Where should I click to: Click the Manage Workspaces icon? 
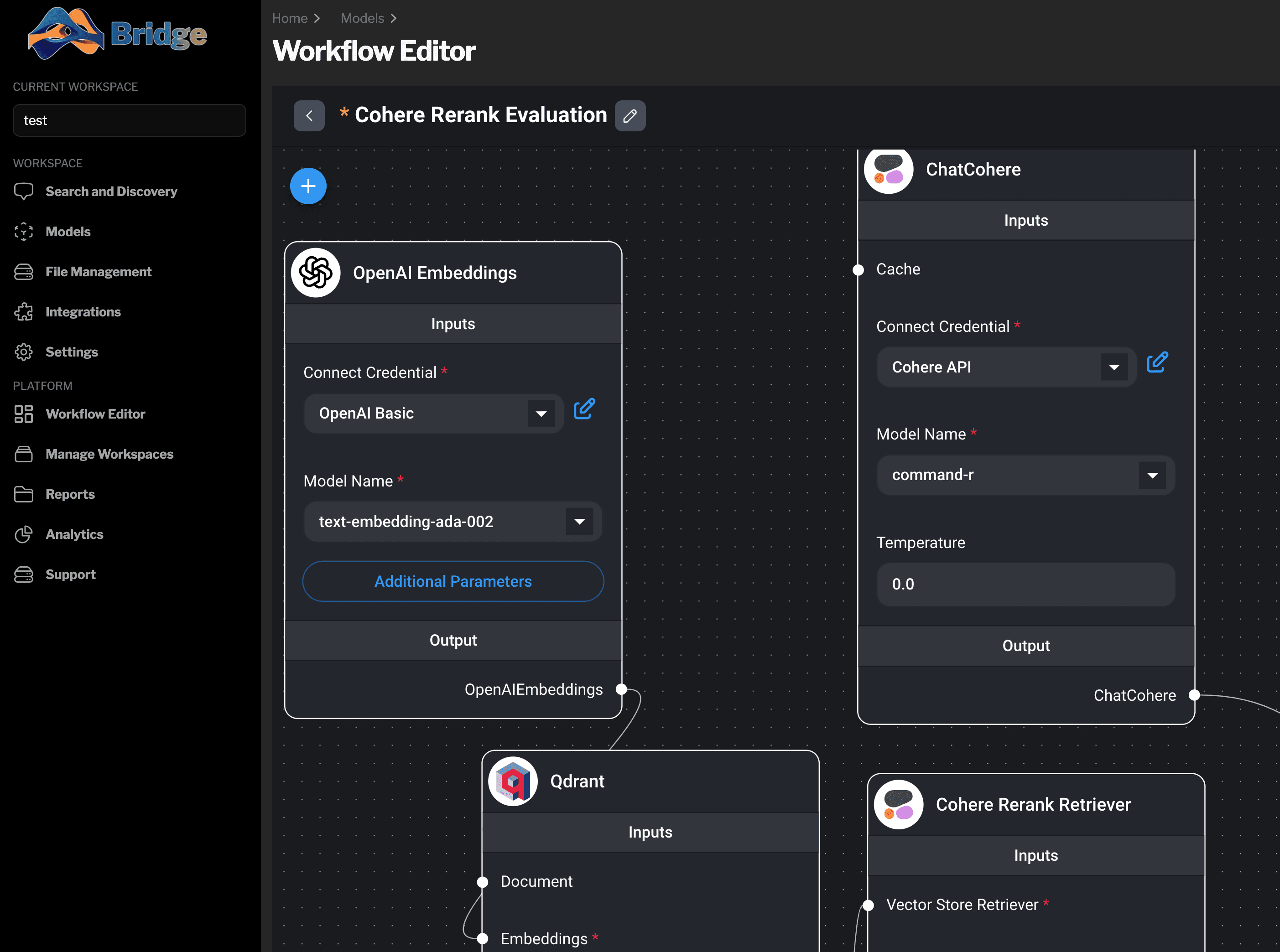pos(24,454)
